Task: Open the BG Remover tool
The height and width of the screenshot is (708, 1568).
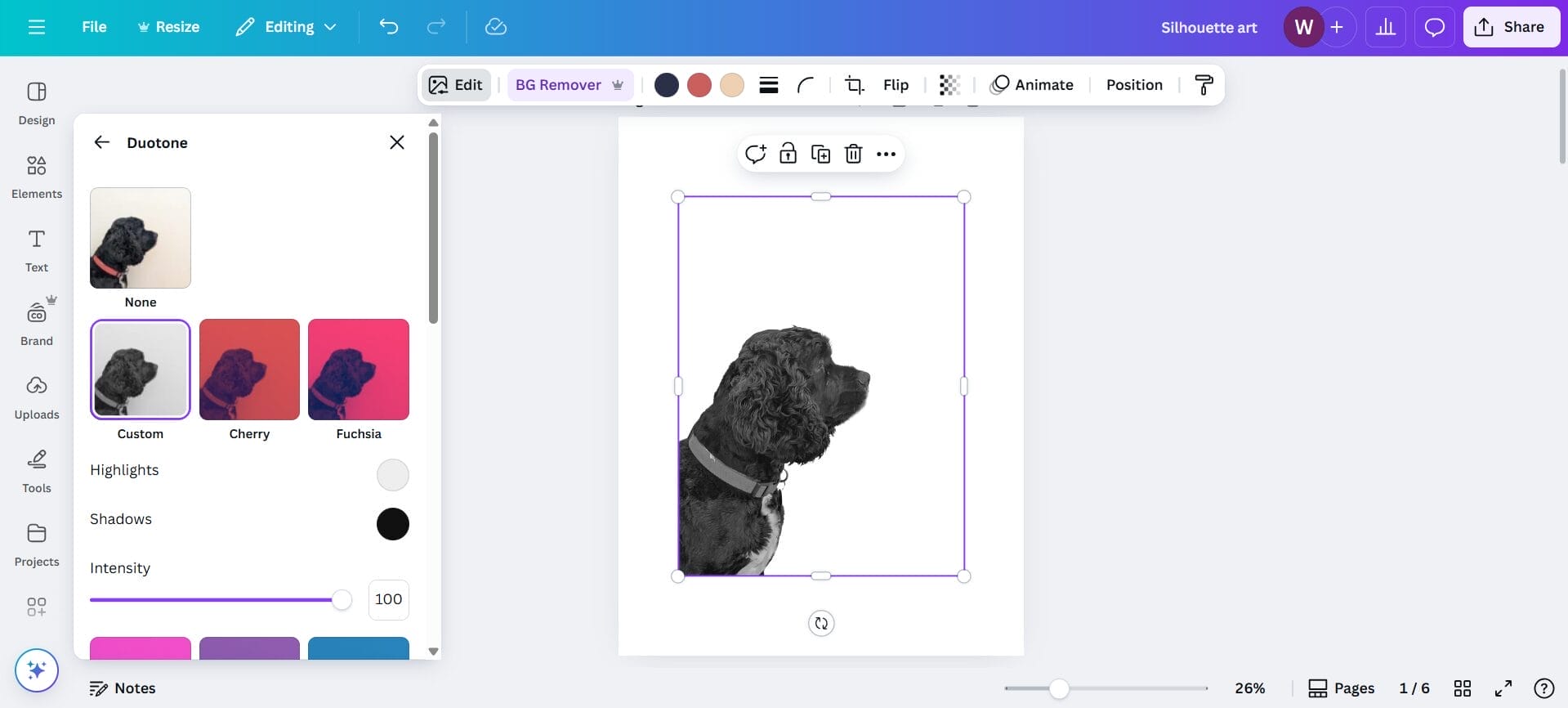Action: click(570, 85)
